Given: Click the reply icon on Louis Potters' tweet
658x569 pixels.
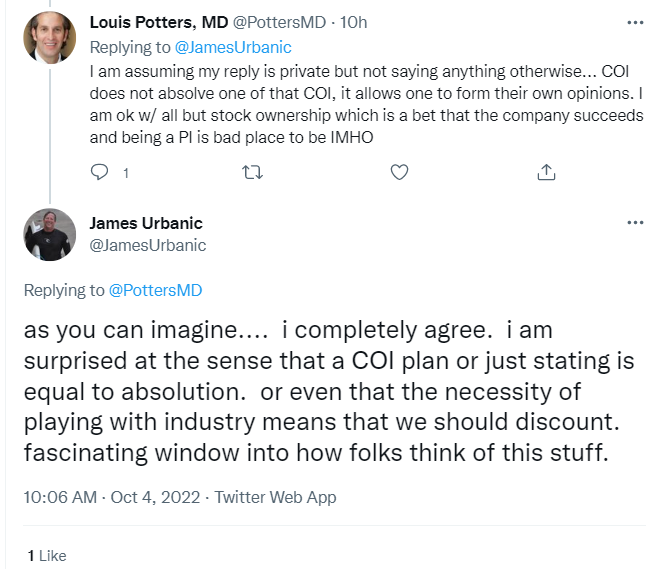Looking at the screenshot, I should coord(98,173).
